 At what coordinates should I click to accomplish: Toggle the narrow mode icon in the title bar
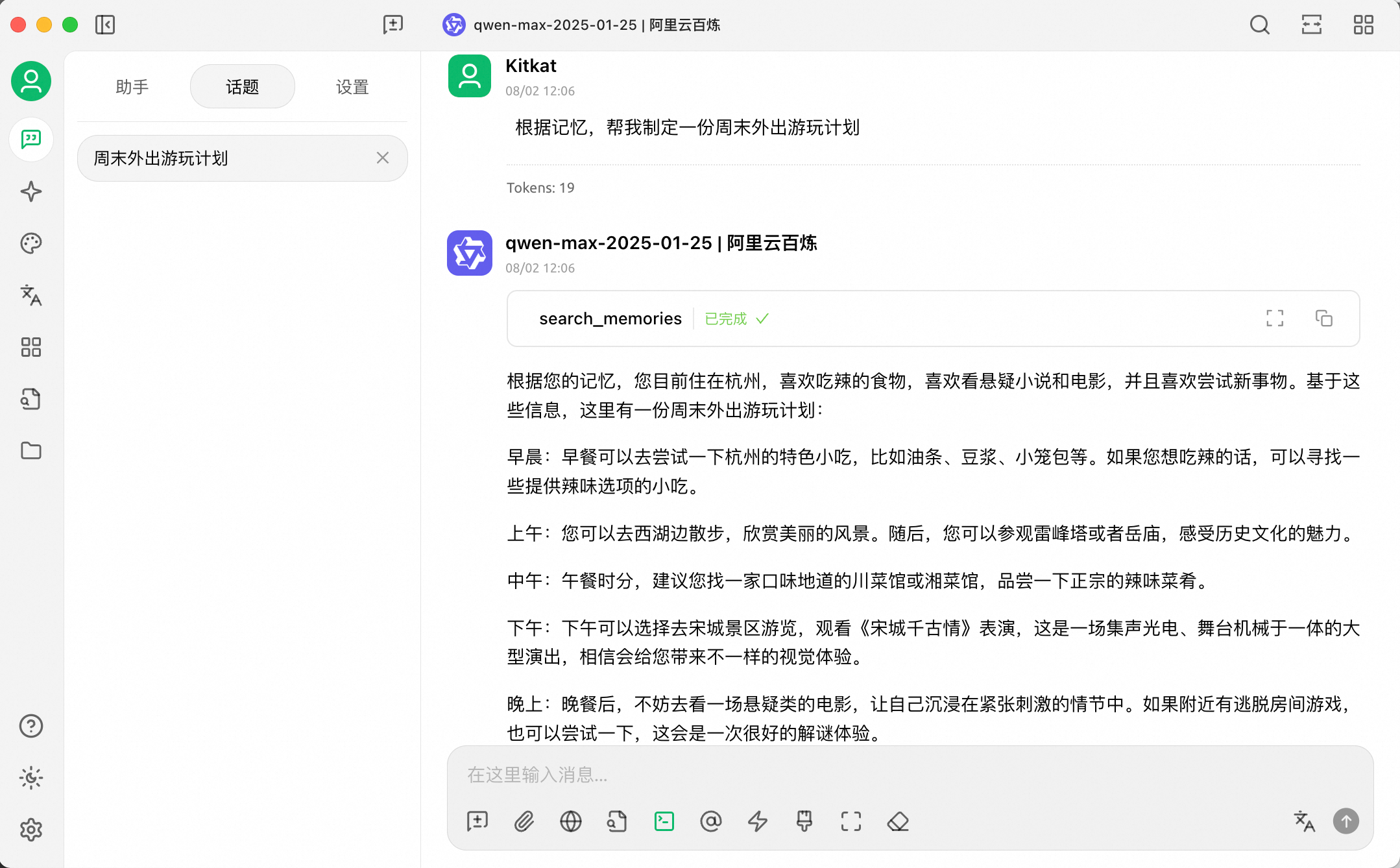[x=1312, y=25]
